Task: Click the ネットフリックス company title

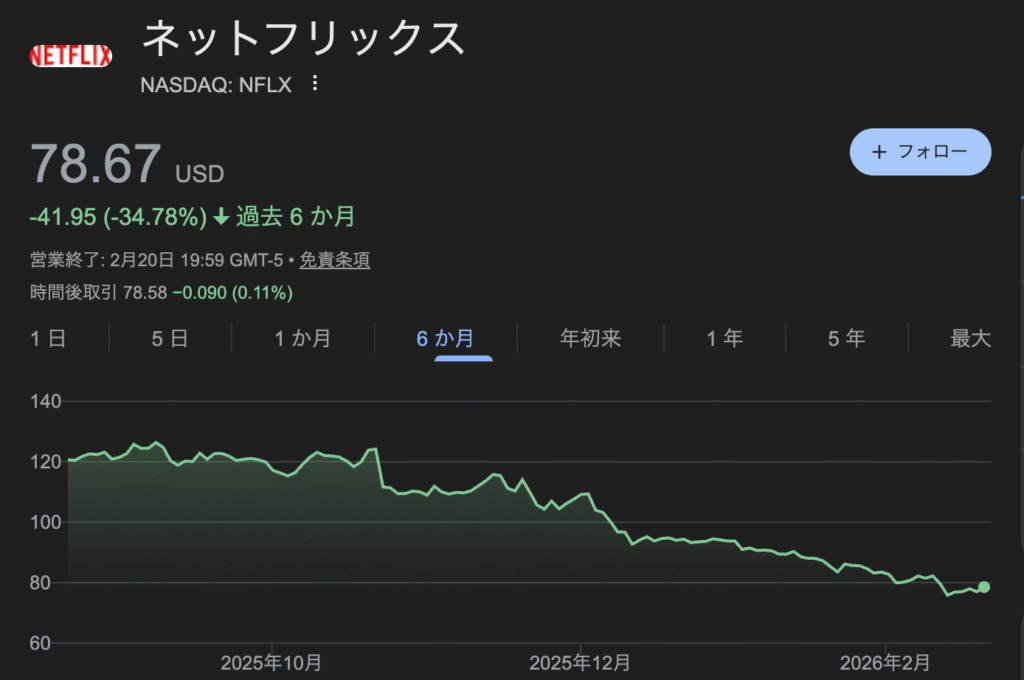Action: pos(304,40)
